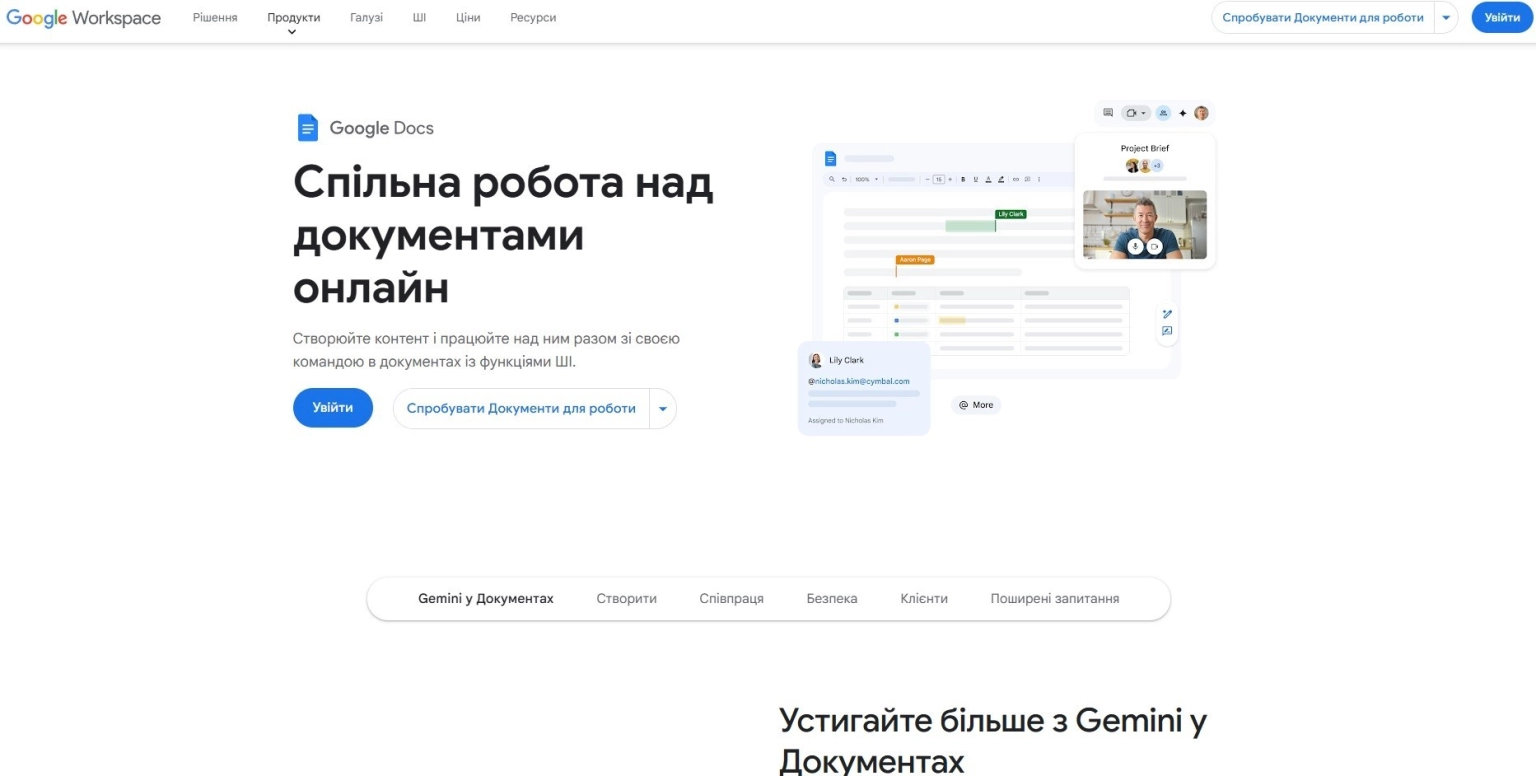Click the @nicholas.kim@cymbal.com mention link
The image size is (1536, 776).
pos(859,381)
